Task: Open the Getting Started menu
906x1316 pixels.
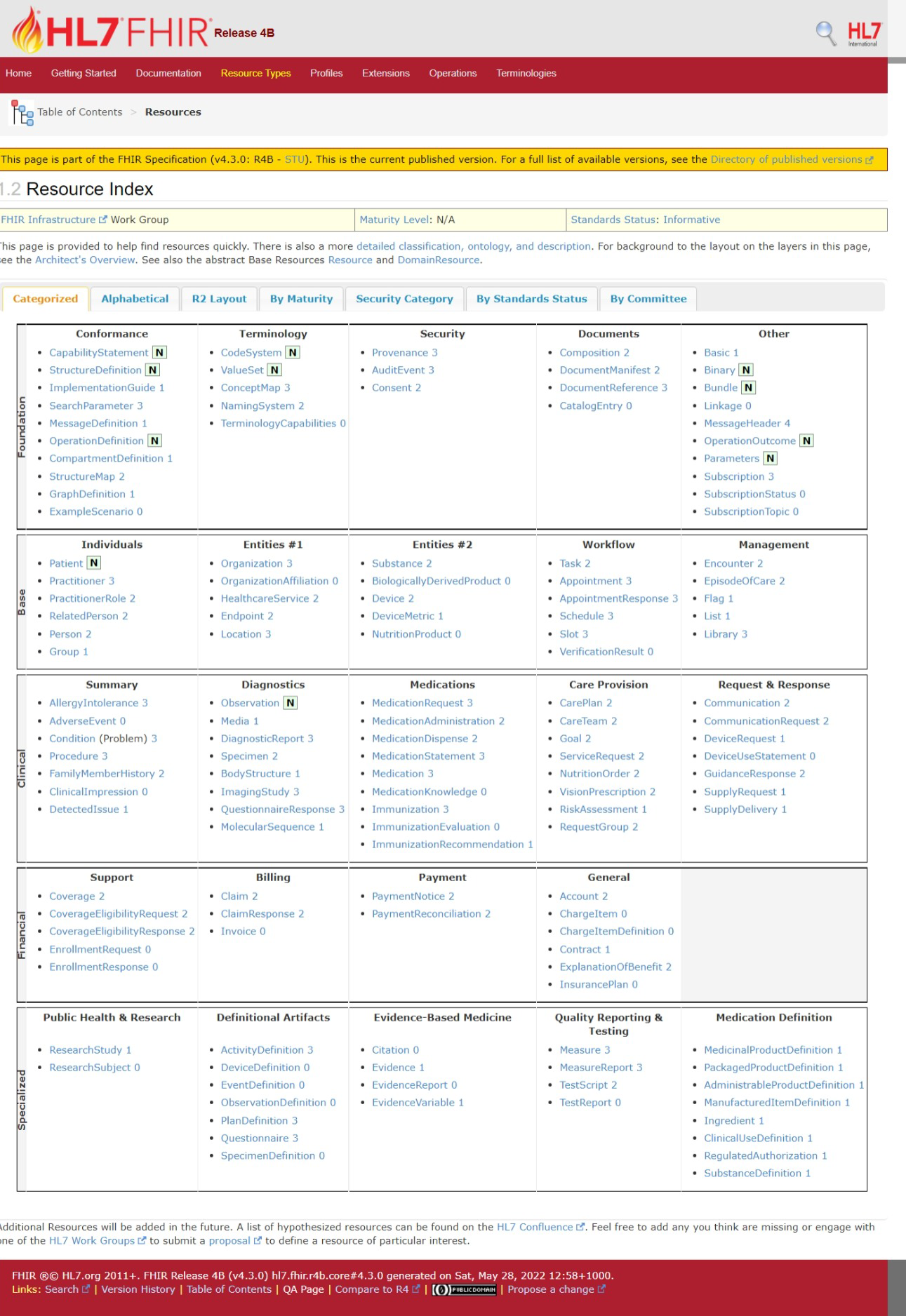Action: [x=84, y=73]
